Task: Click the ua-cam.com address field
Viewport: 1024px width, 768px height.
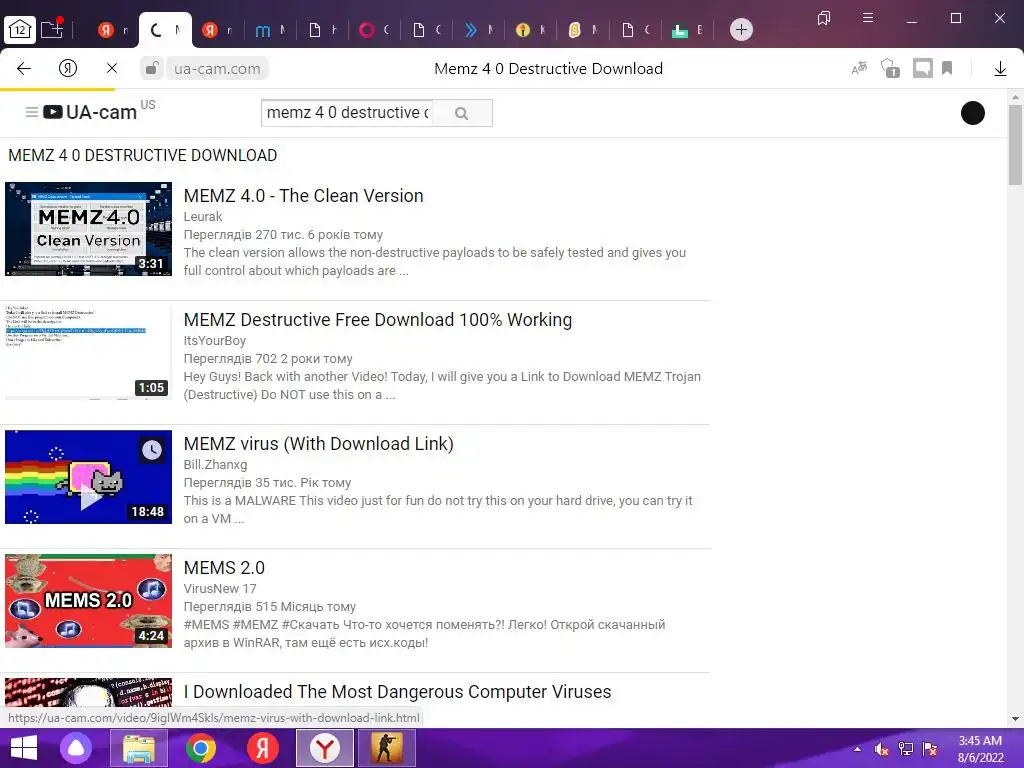Action: (x=217, y=69)
